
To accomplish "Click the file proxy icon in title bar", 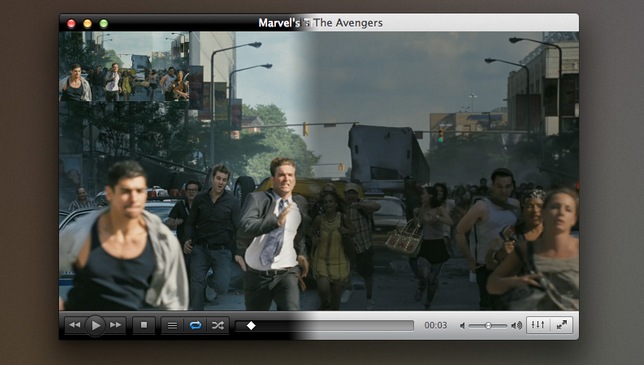I will click(307, 23).
